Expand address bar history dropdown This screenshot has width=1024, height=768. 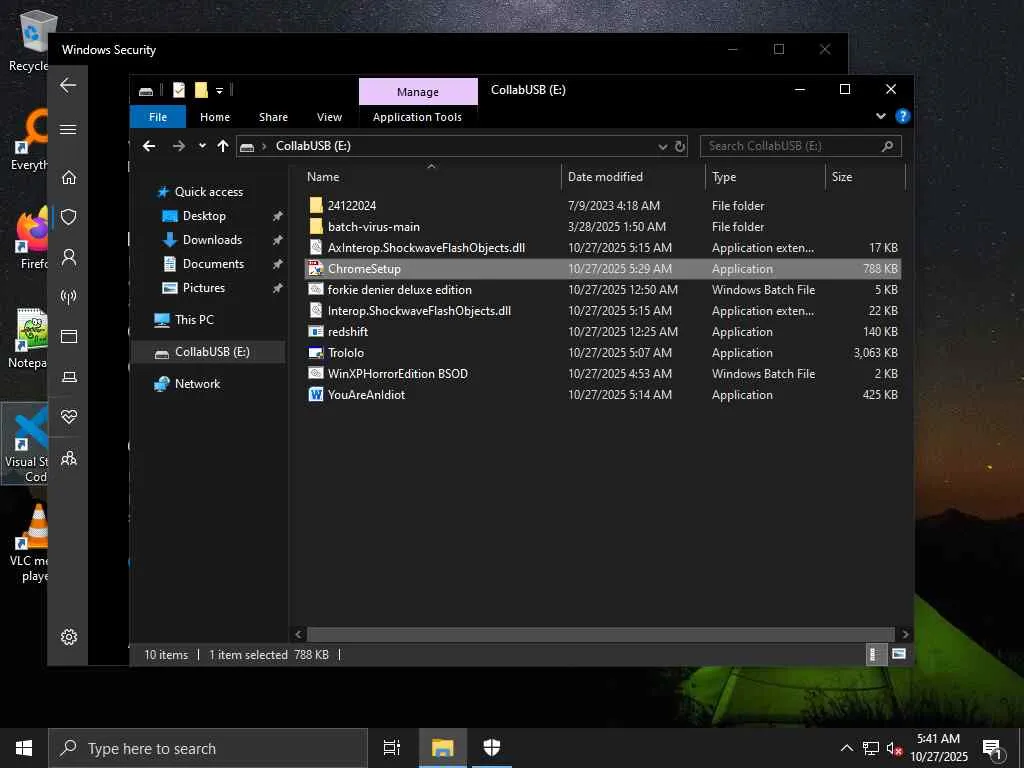(x=663, y=147)
